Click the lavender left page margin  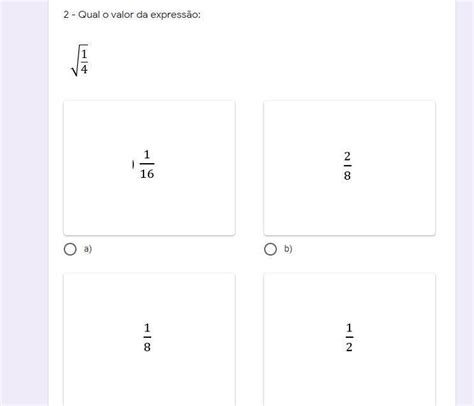pyautogui.click(x=24, y=203)
